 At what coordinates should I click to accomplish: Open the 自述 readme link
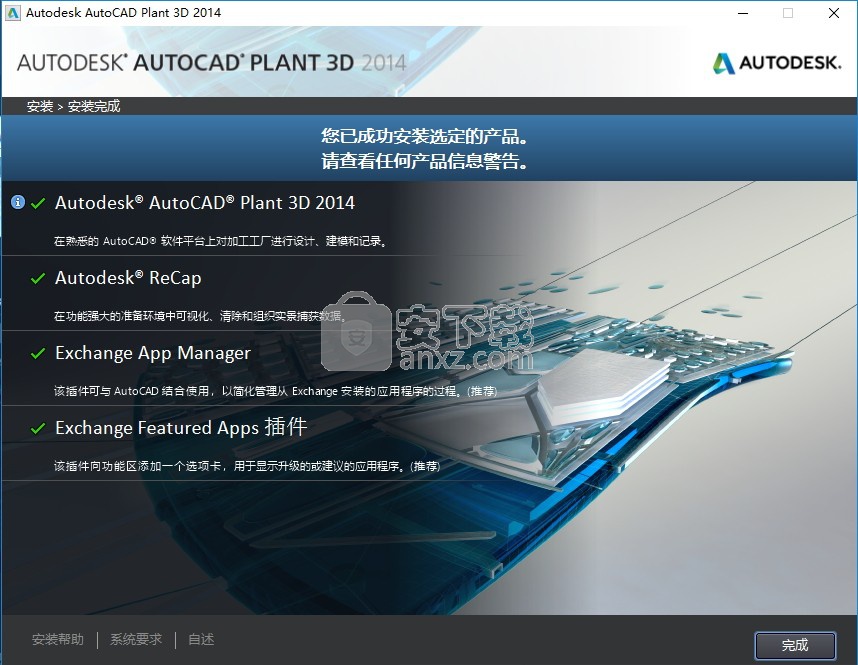point(201,639)
